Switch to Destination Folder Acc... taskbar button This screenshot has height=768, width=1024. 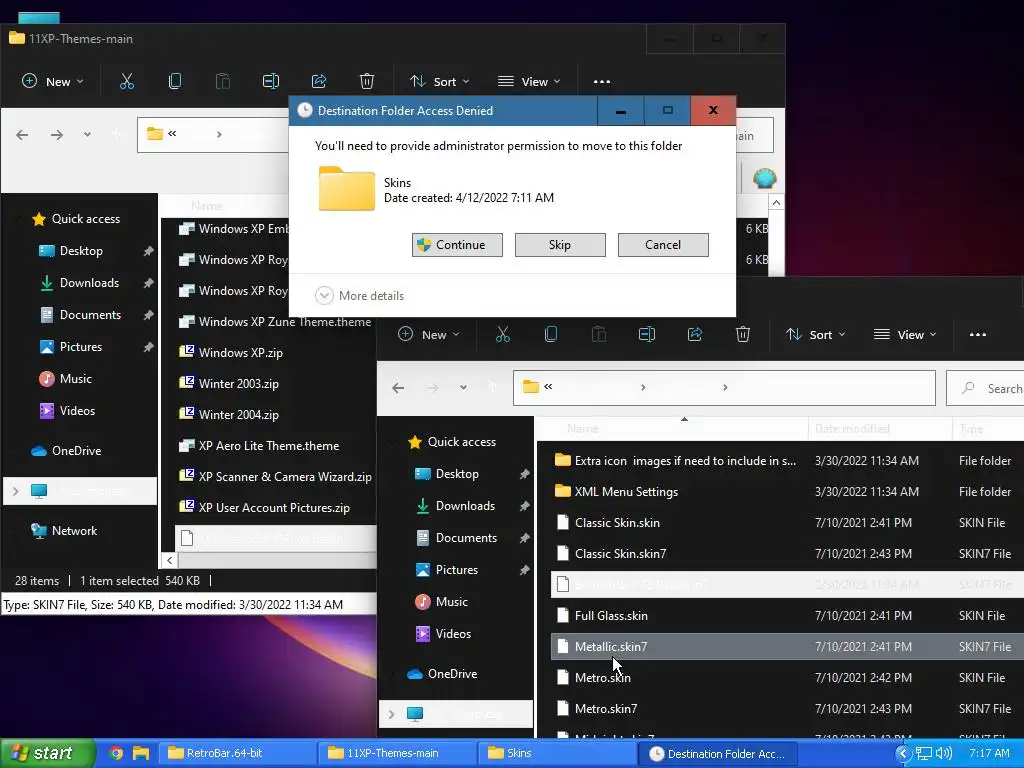pos(717,753)
